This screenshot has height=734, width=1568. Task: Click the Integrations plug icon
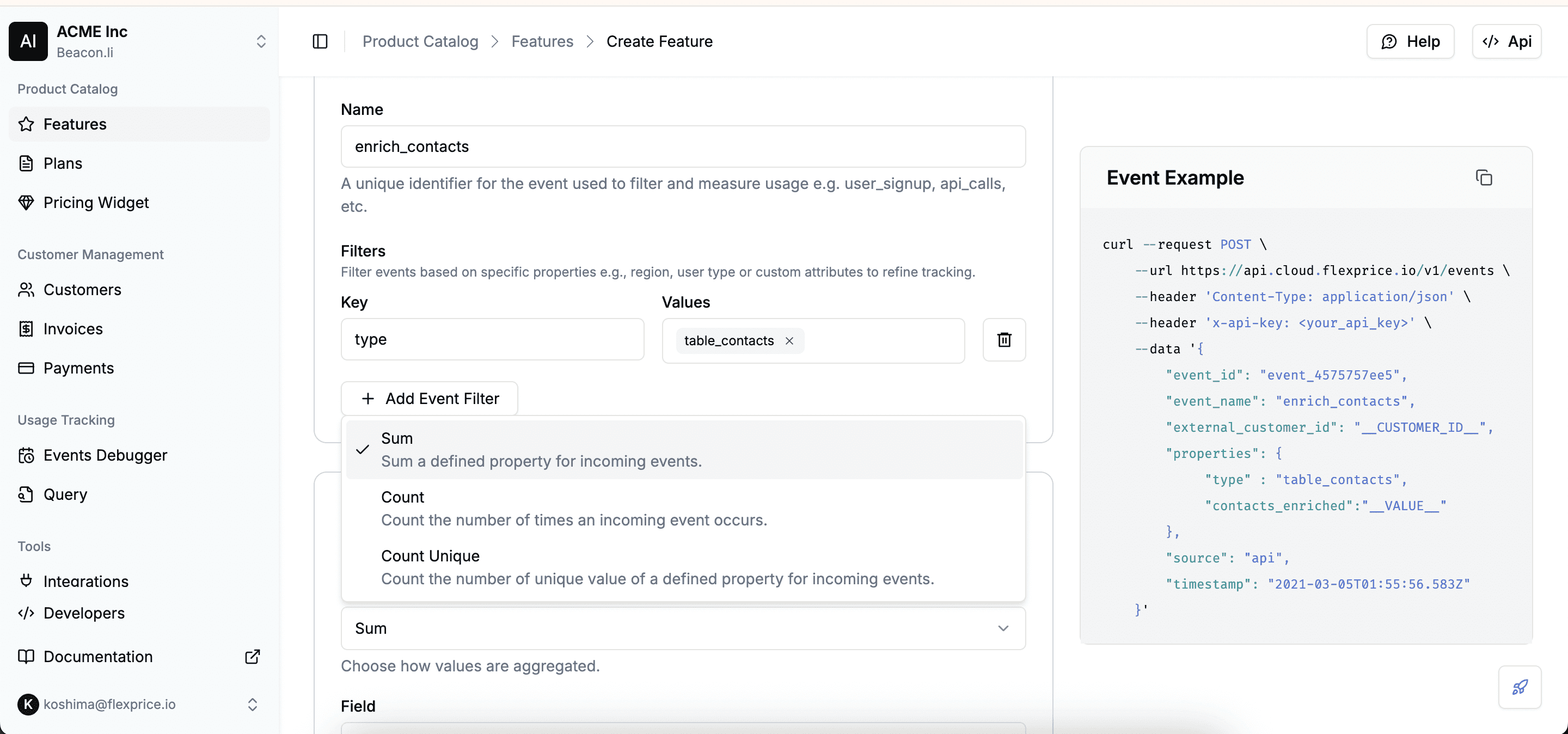(x=26, y=580)
